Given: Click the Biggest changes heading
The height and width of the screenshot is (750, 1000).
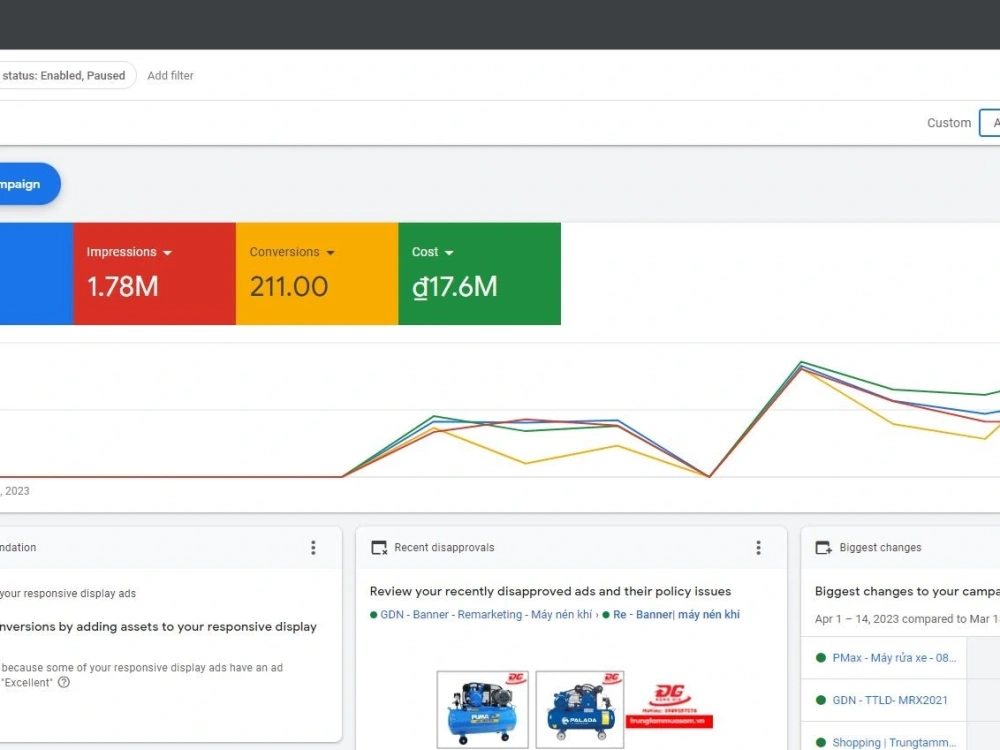Looking at the screenshot, I should pos(880,547).
